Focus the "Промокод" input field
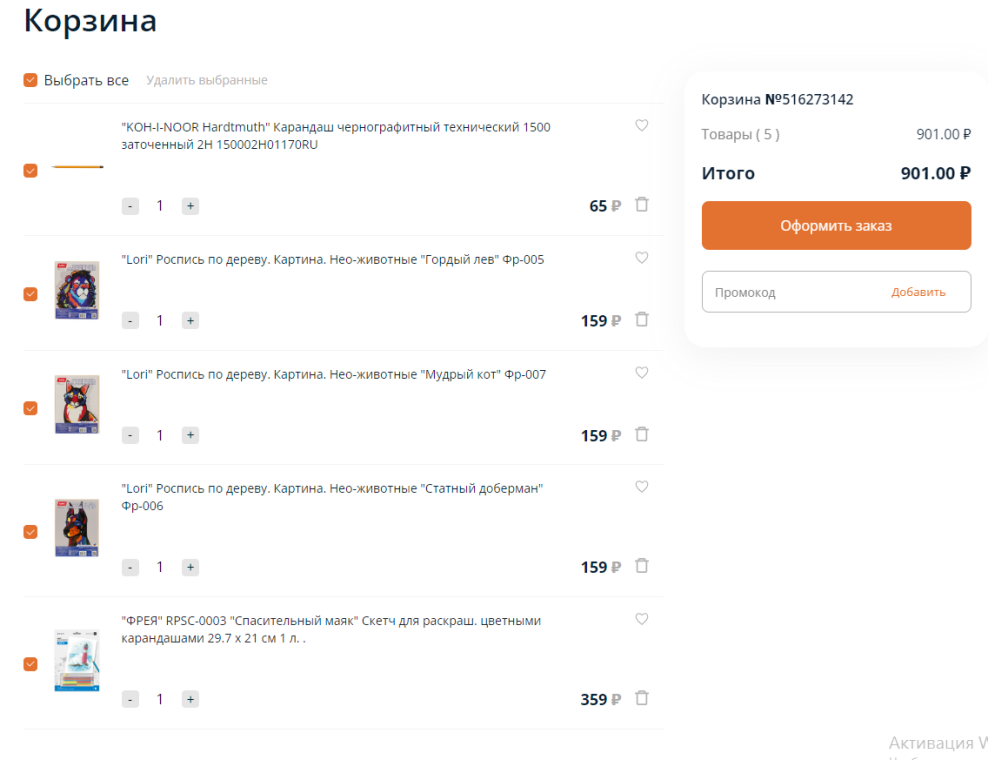The image size is (988, 760). pyautogui.click(x=790, y=292)
